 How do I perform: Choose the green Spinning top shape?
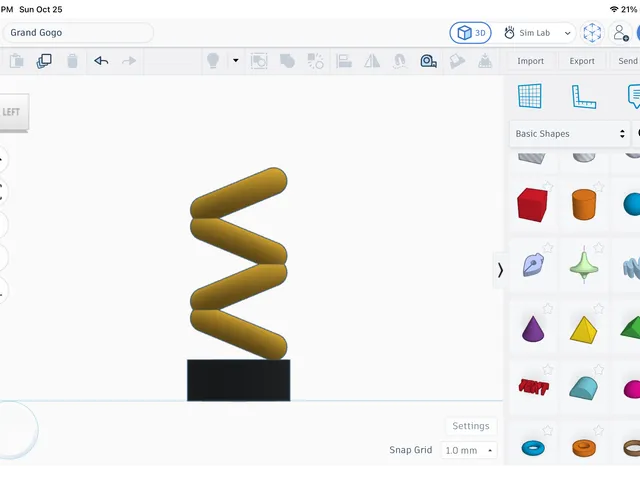pos(584,267)
